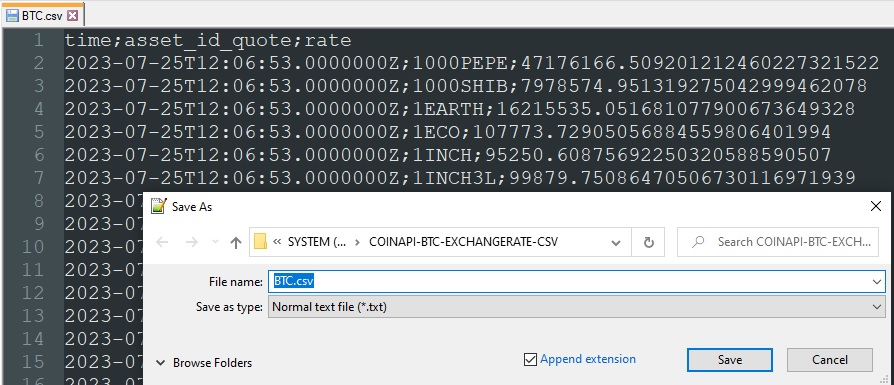
Task: Go back in the Save As dialog
Action: coord(162,242)
